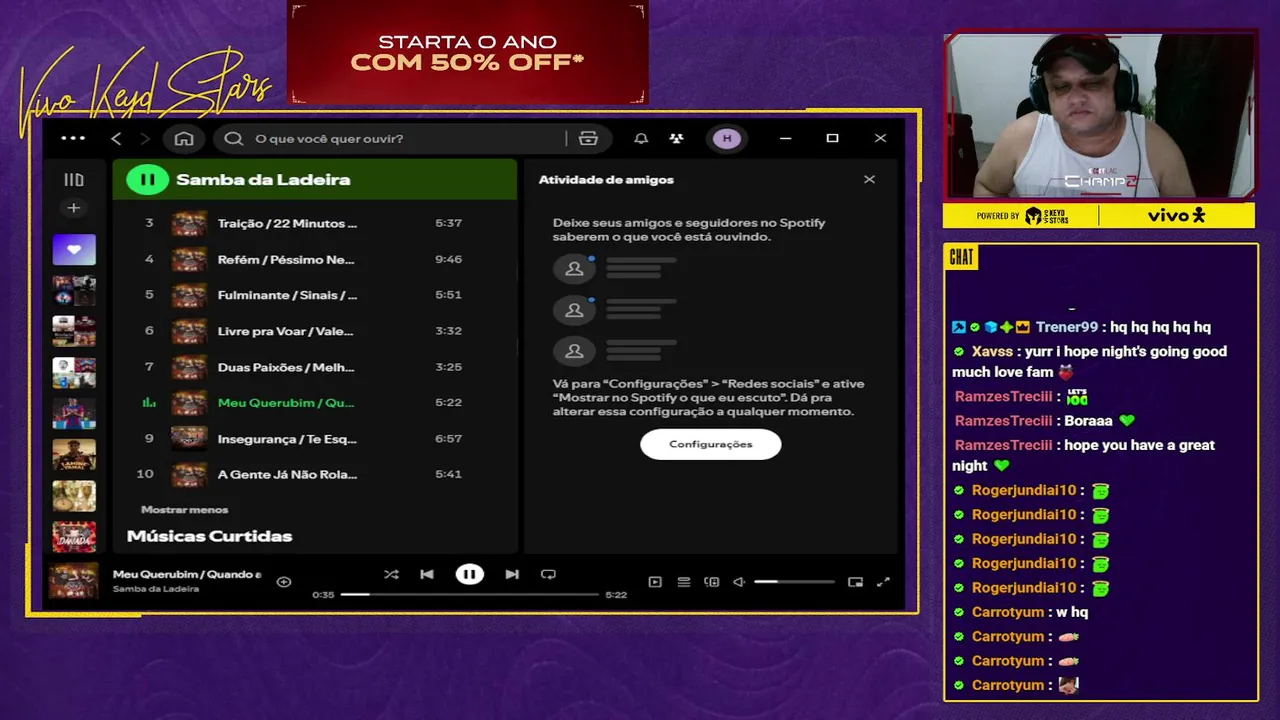The height and width of the screenshot is (720, 1280).
Task: Go forward with the right arrow
Action: click(x=145, y=138)
